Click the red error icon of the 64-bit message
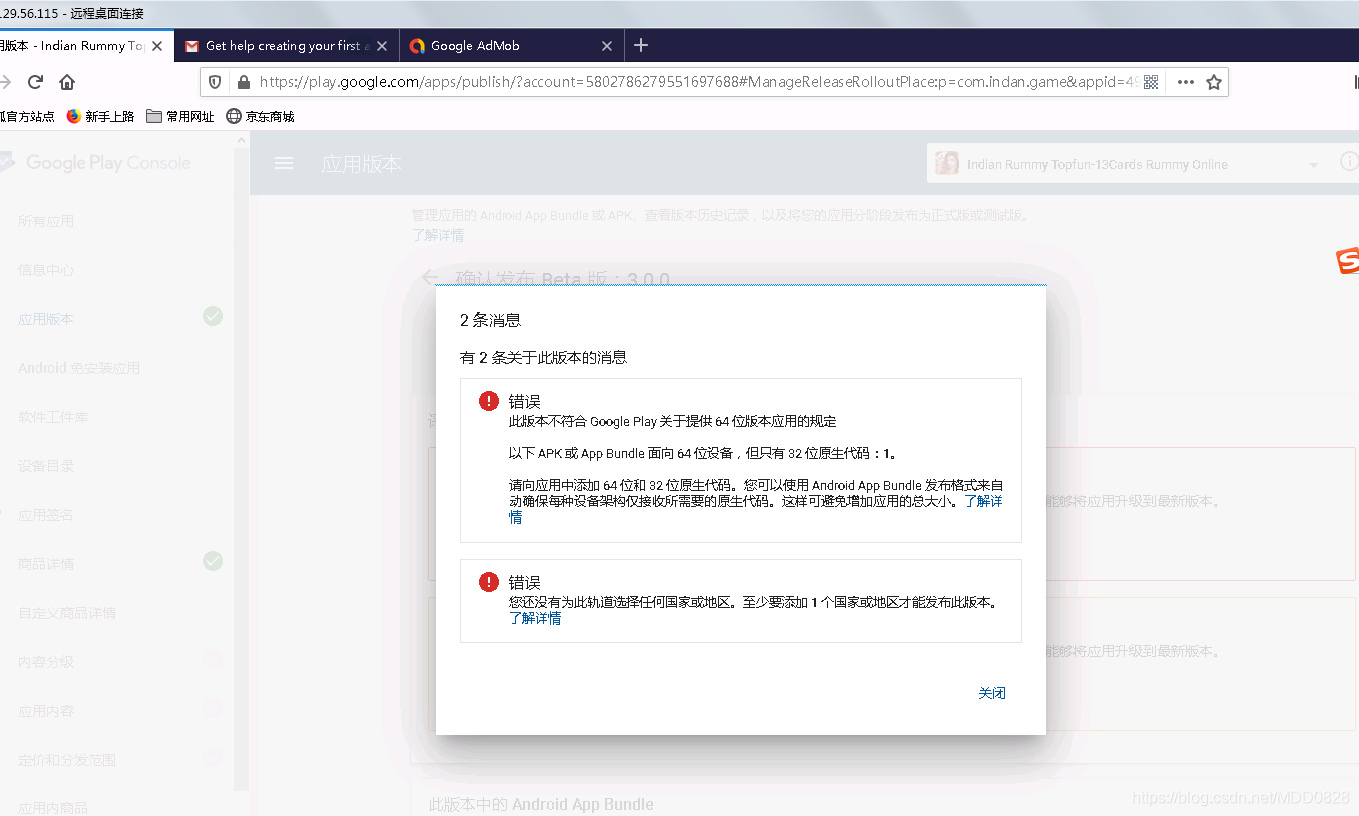The height and width of the screenshot is (816, 1359). click(x=488, y=401)
